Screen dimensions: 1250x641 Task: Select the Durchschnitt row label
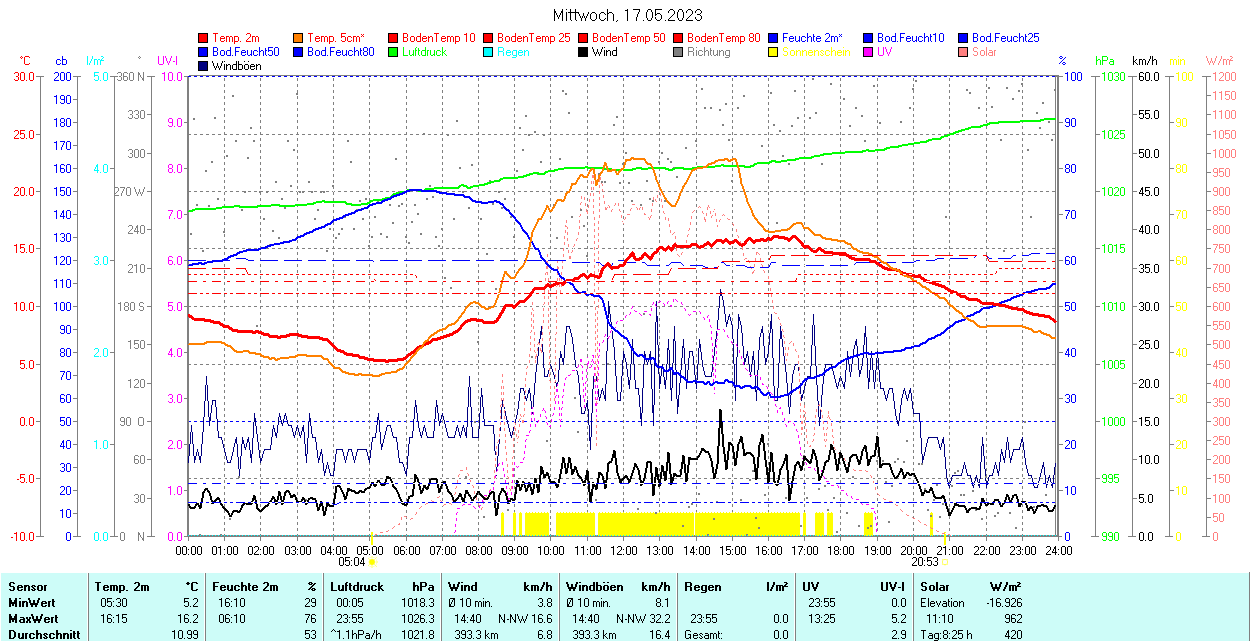click(x=40, y=634)
